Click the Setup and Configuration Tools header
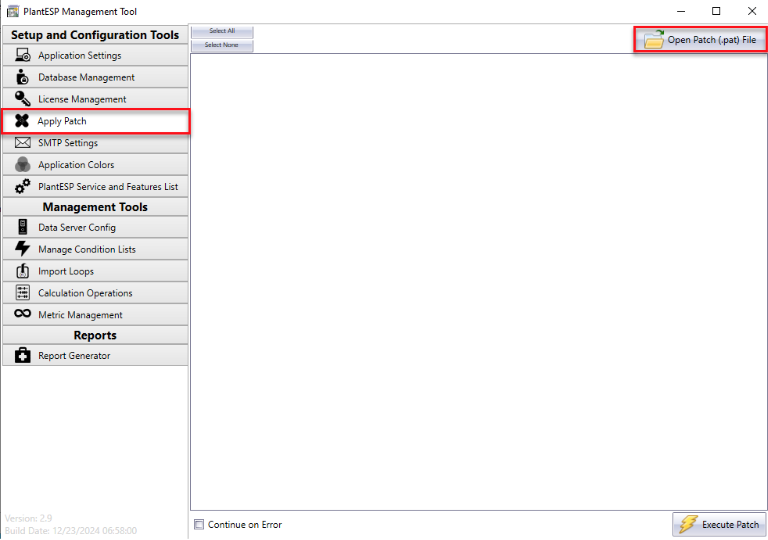This screenshot has width=768, height=540. tap(95, 35)
